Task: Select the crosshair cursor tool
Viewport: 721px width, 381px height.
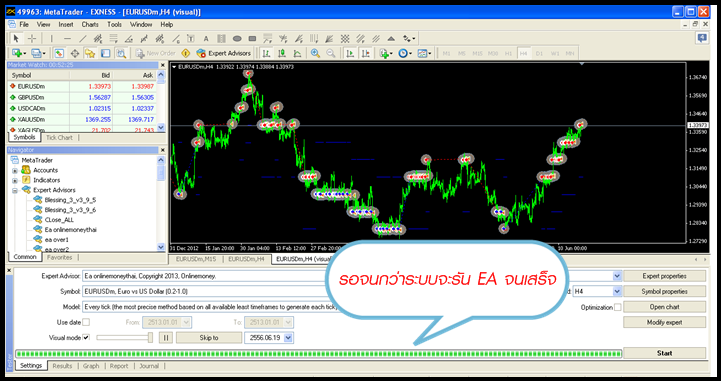Action: pos(32,39)
